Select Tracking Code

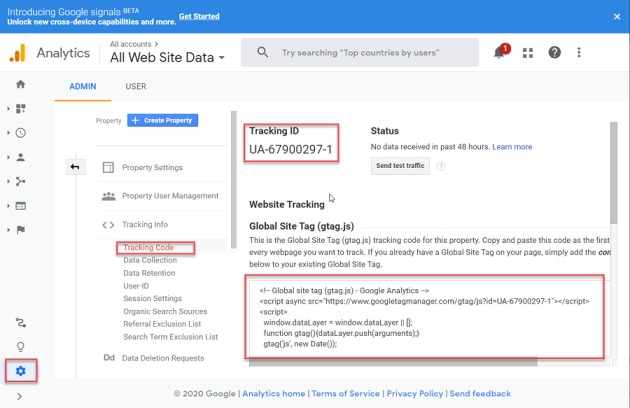(149, 248)
